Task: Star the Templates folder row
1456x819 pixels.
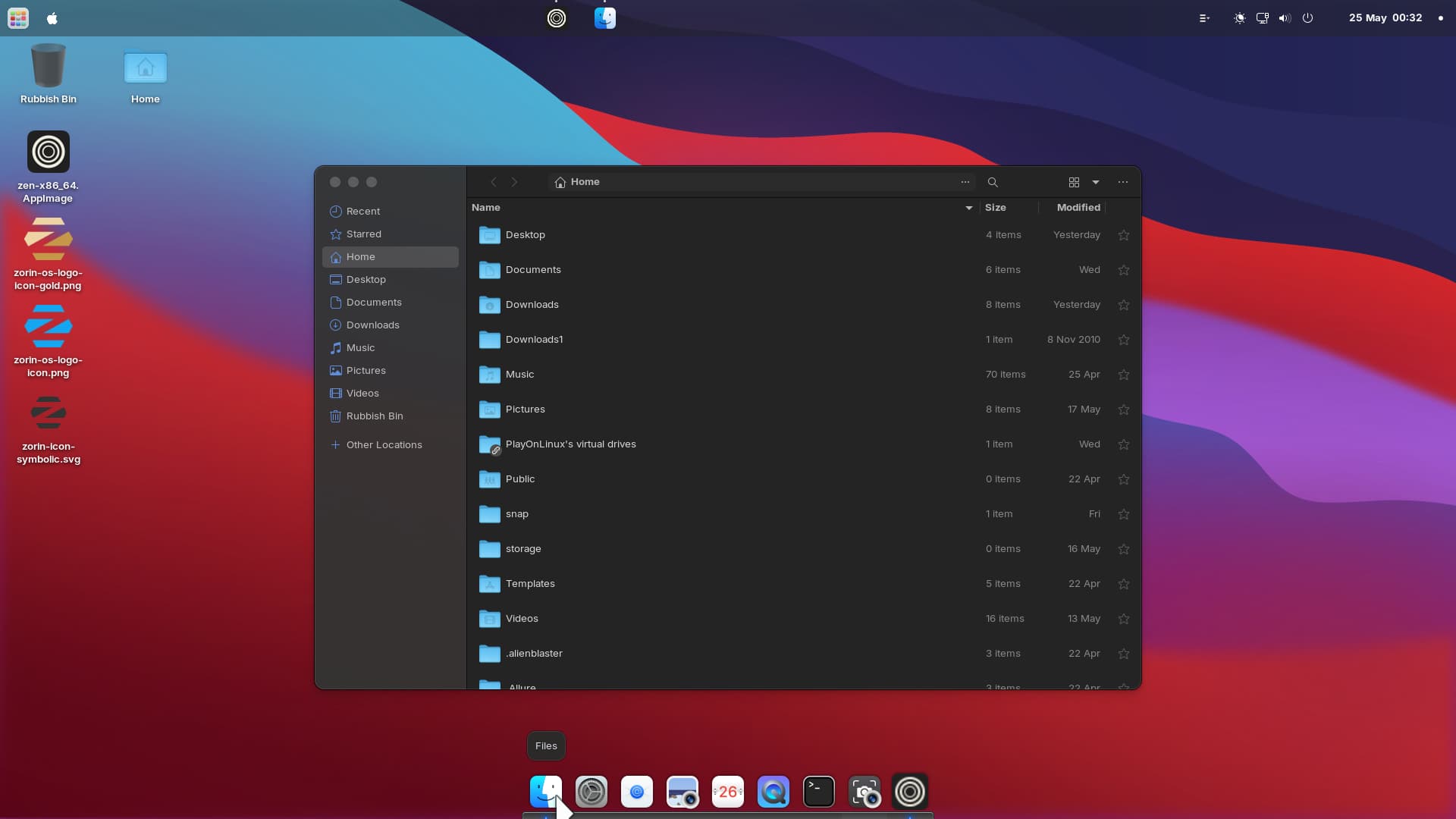Action: coord(1124,584)
